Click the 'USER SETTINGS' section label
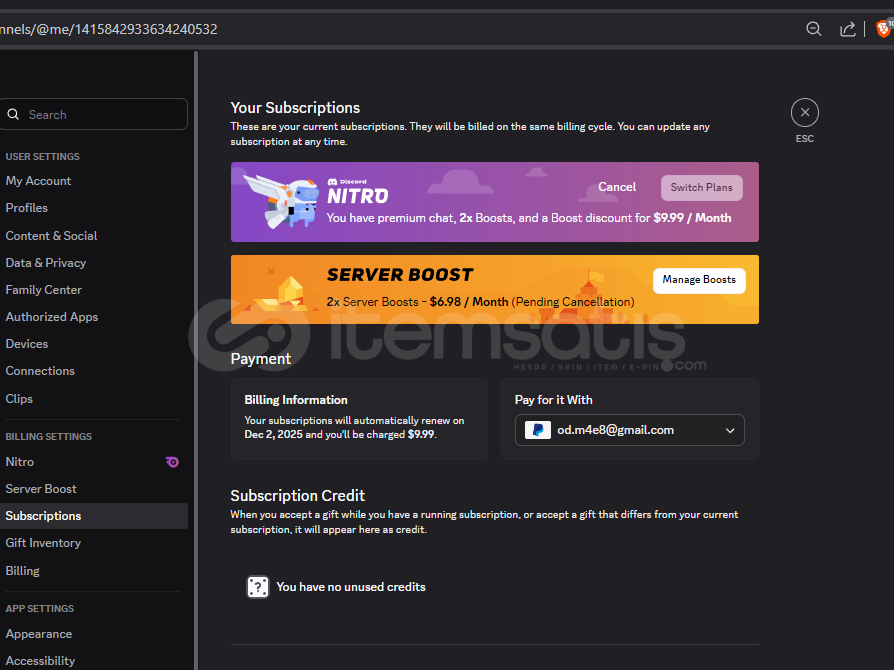 [43, 156]
